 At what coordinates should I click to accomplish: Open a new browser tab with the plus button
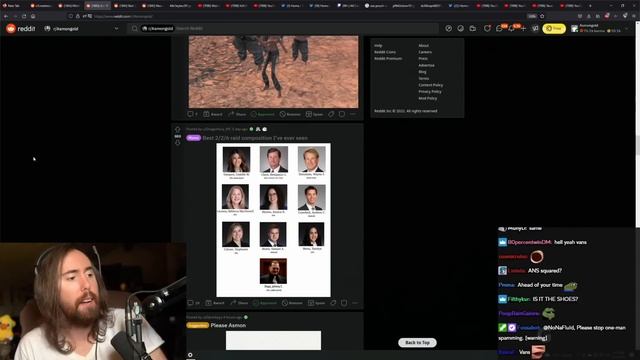point(590,6)
